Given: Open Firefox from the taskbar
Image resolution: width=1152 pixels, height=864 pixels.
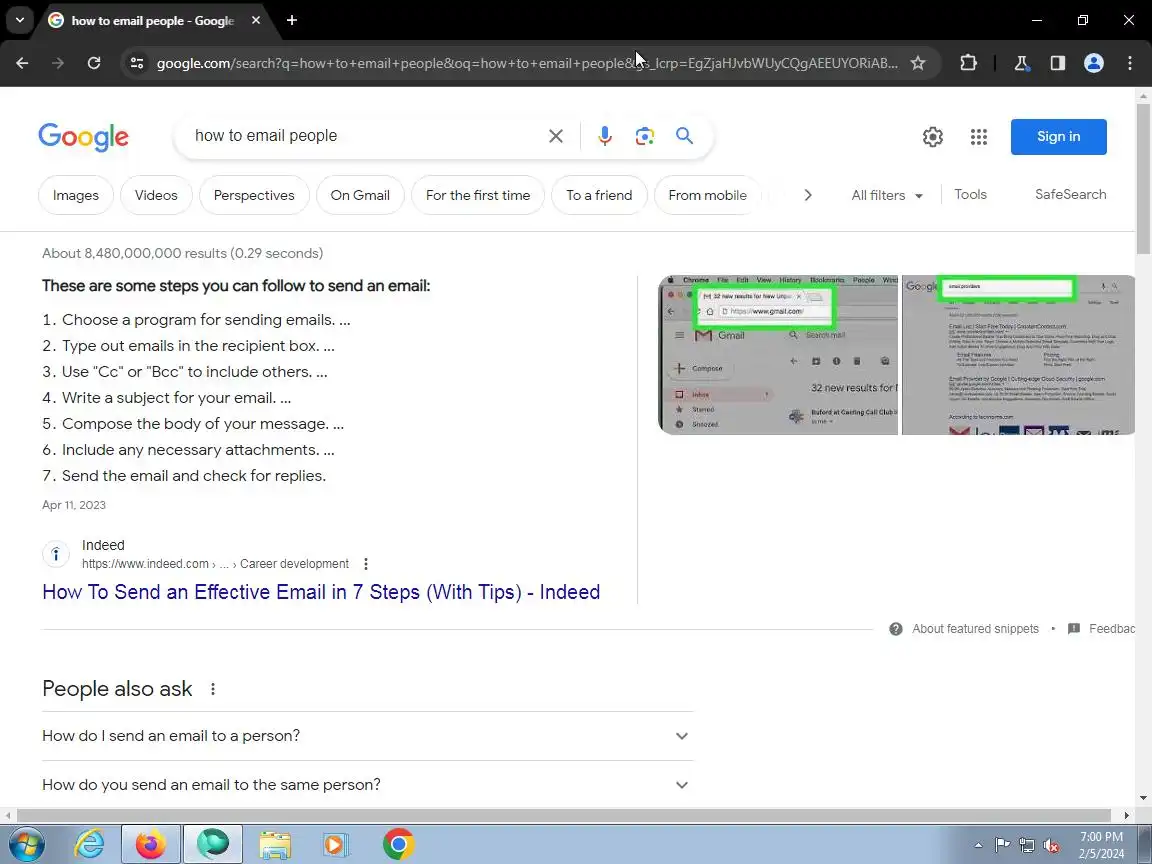Looking at the screenshot, I should pyautogui.click(x=151, y=844).
